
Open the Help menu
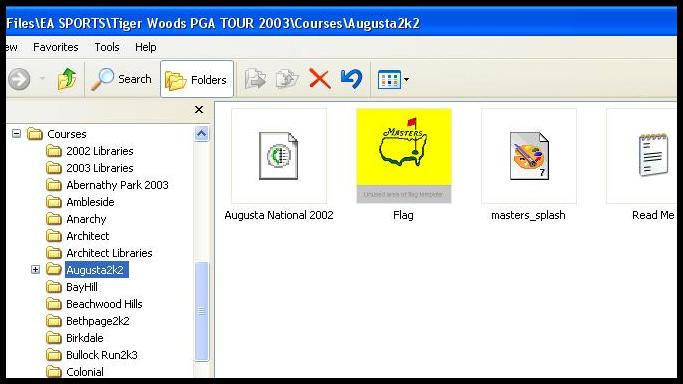coord(145,47)
